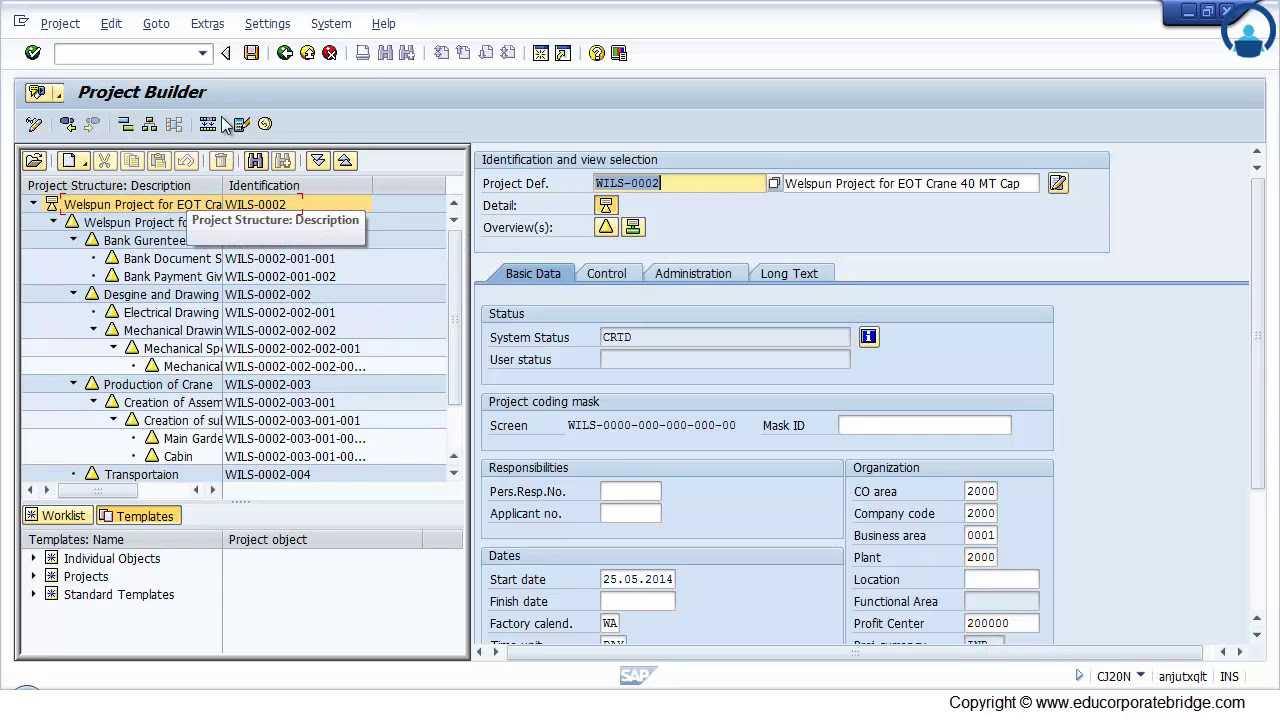The width and height of the screenshot is (1280, 720).
Task: Open the CJ20N status bar dropdown
Action: click(x=1140, y=676)
